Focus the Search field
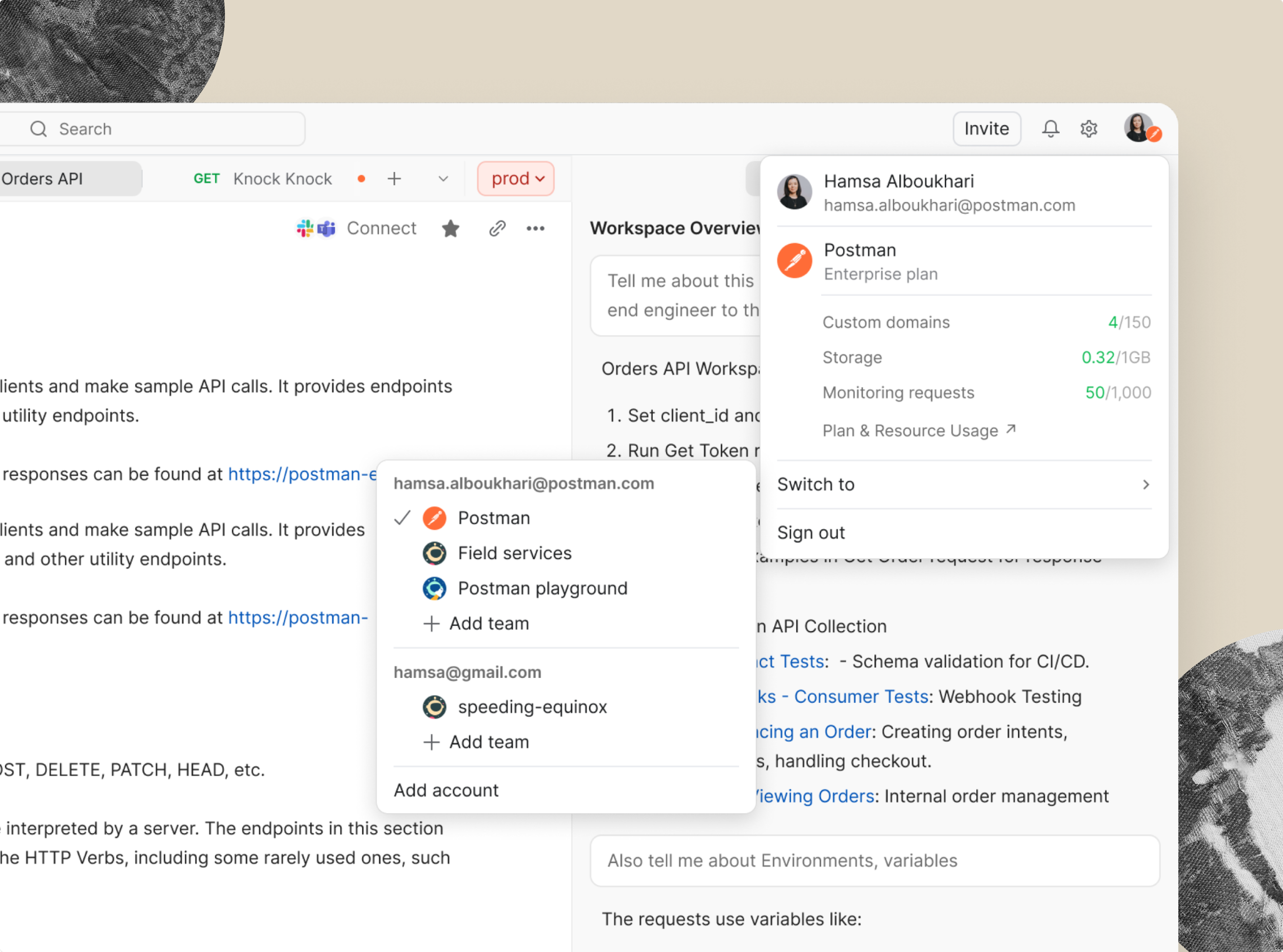This screenshot has height=952, width=1283. coord(152,129)
